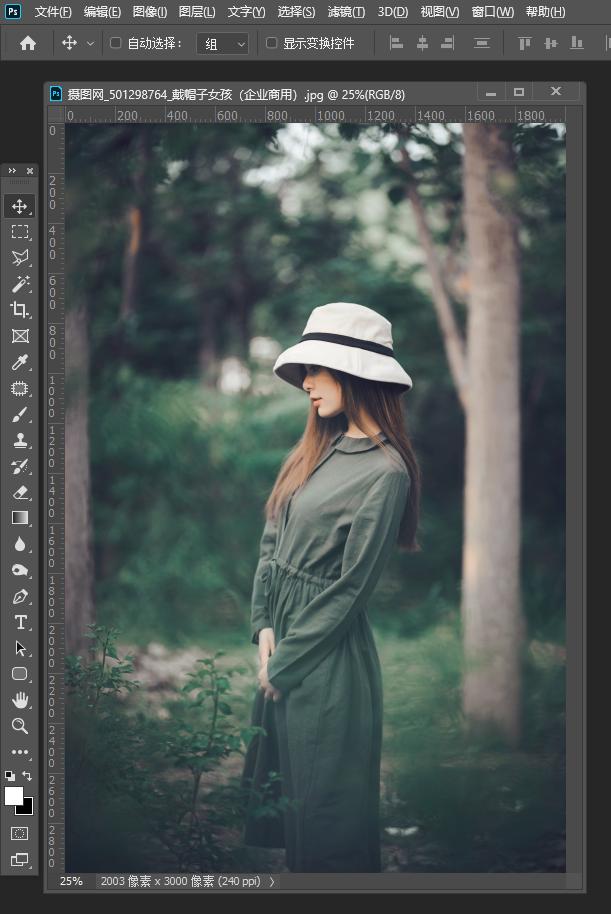This screenshot has height=914, width=611.
Task: Select the Horizontal Type tool
Action: click(x=20, y=622)
